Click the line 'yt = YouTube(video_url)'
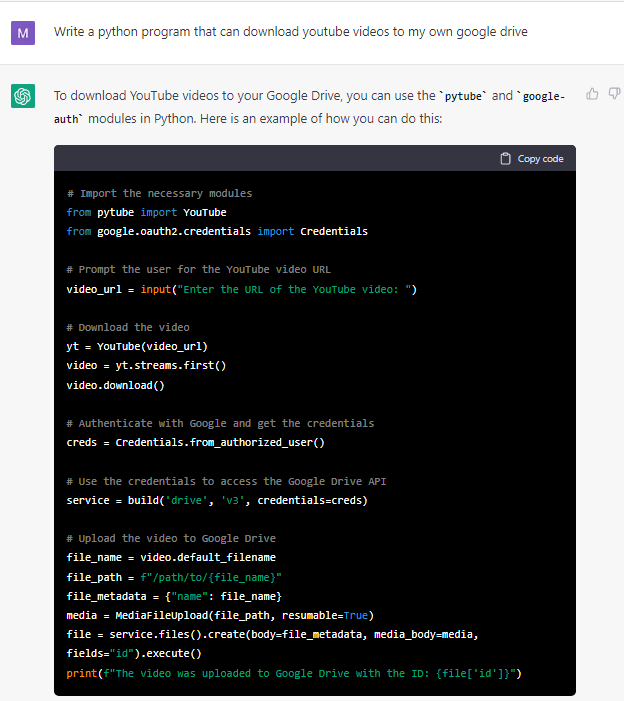 (x=137, y=346)
